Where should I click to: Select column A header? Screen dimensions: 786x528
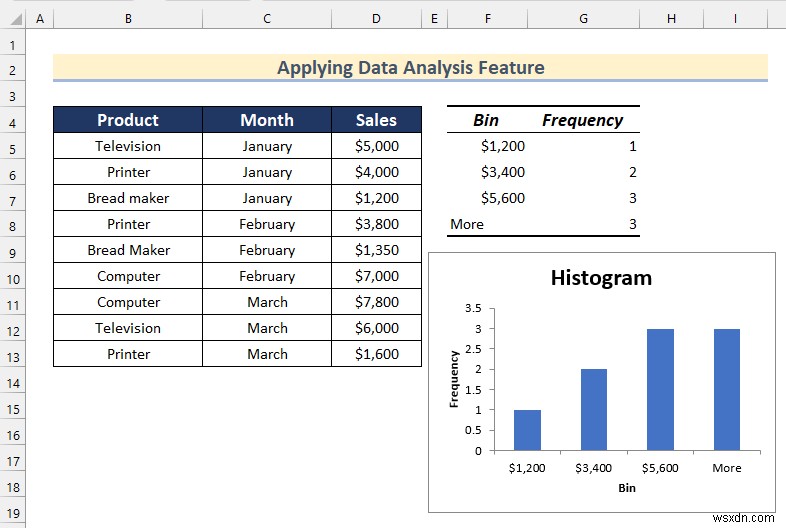pos(40,19)
